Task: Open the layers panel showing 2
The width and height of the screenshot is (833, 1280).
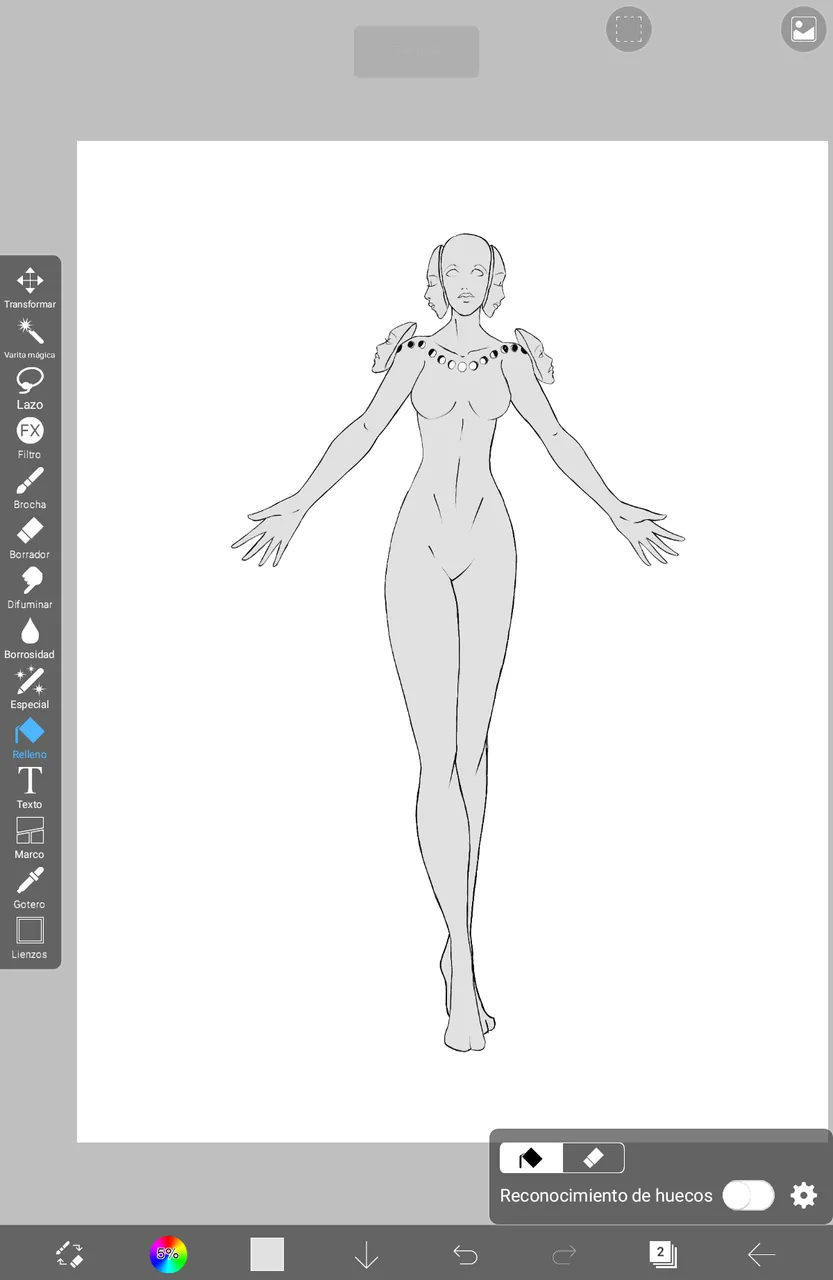Action: tap(662, 1254)
